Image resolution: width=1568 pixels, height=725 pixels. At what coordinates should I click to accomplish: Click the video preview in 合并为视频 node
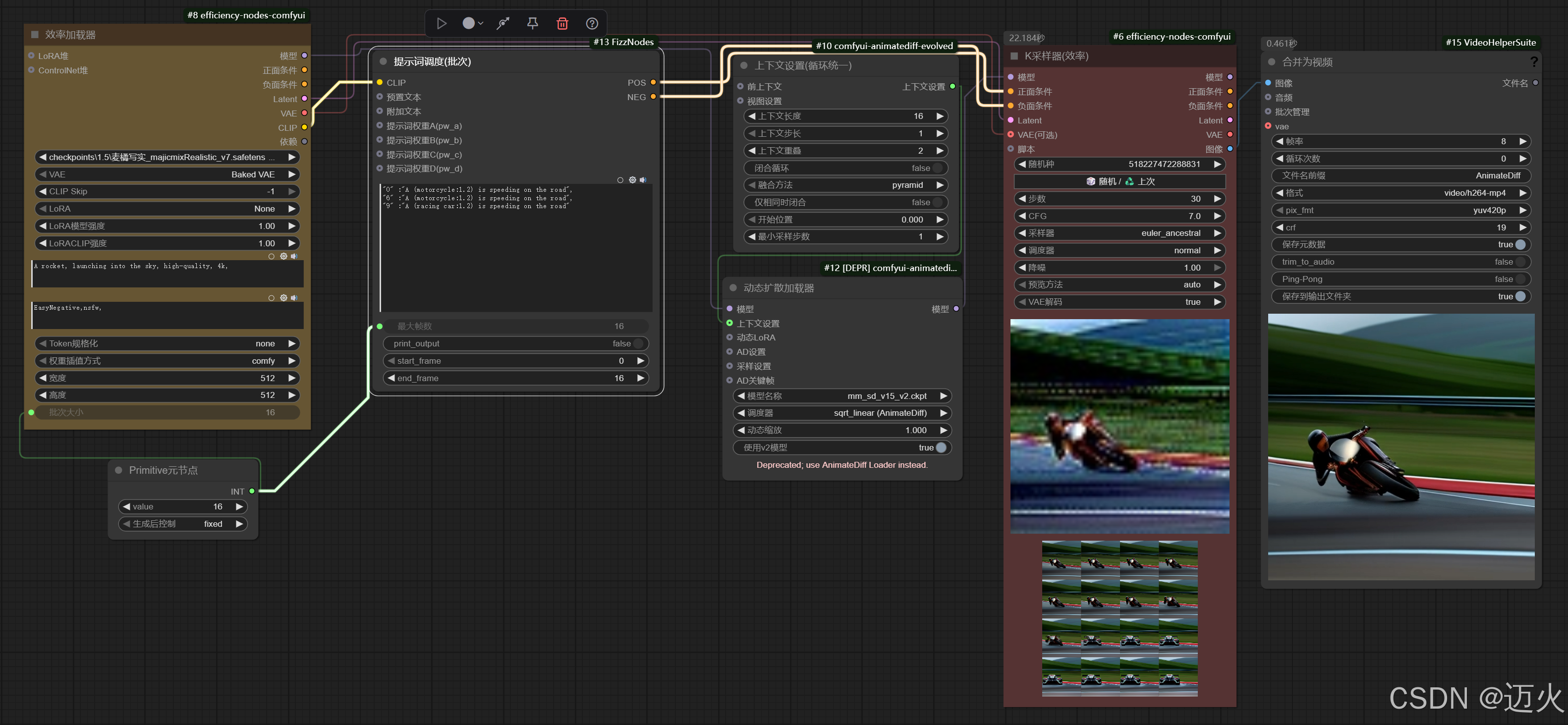[x=1400, y=447]
